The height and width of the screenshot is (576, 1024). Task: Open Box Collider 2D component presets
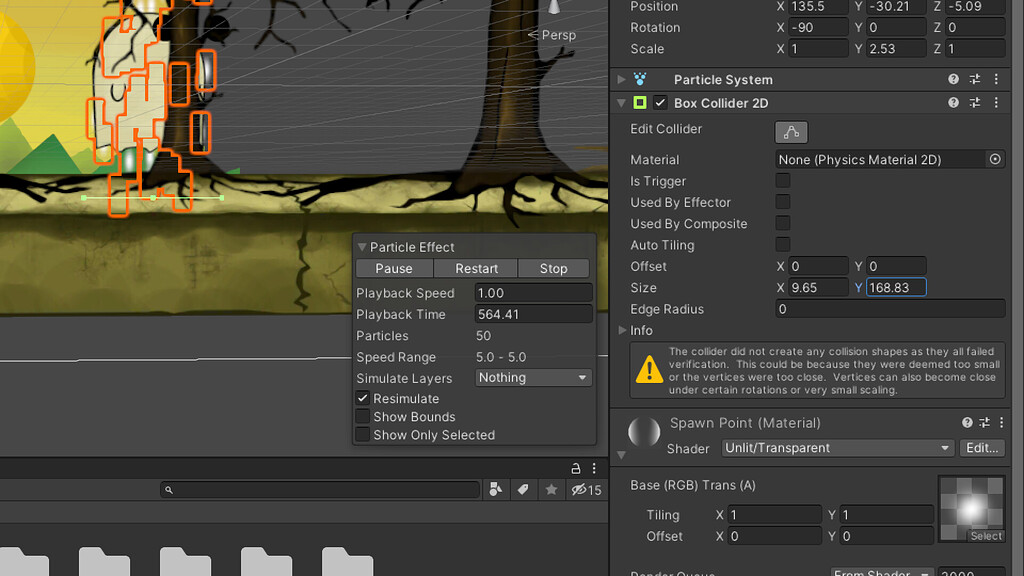pyautogui.click(x=975, y=102)
